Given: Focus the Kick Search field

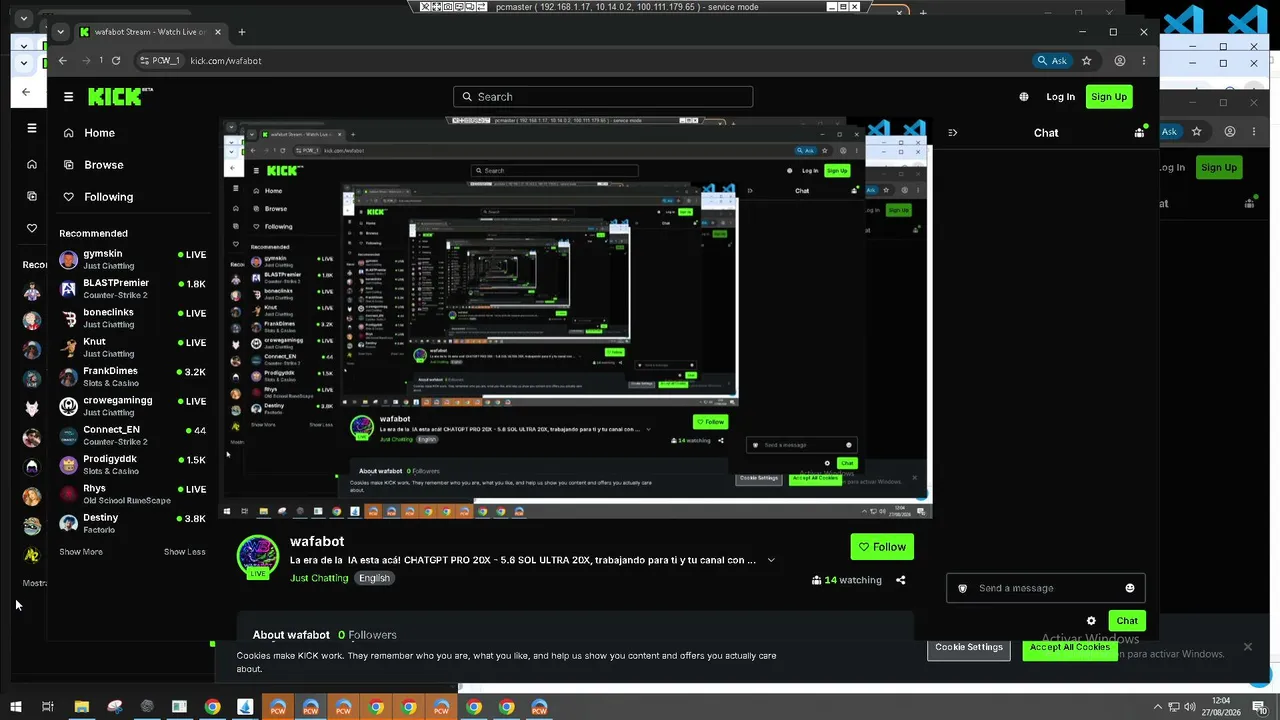Looking at the screenshot, I should 603,97.
